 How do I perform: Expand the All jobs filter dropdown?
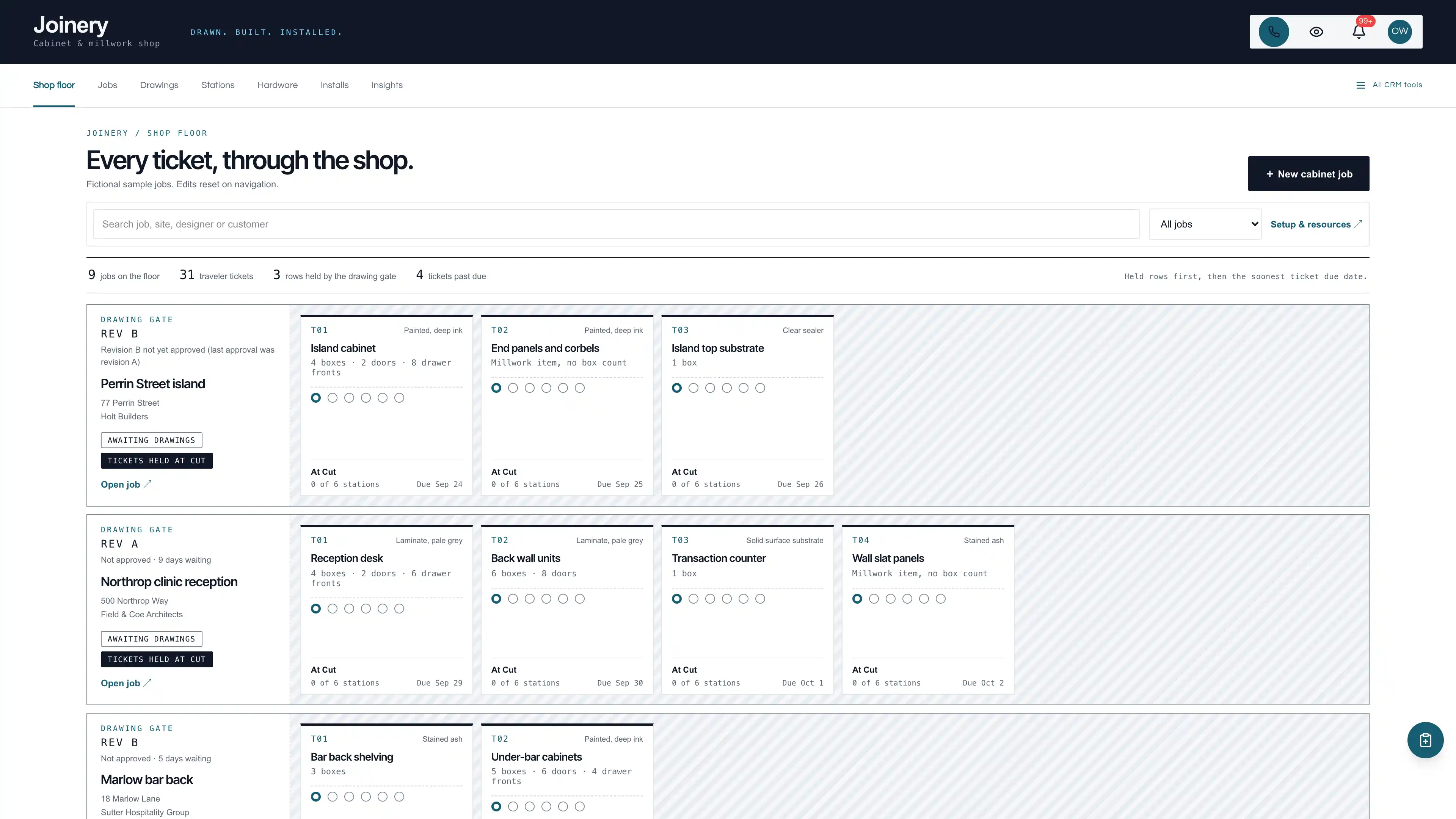coord(1205,224)
